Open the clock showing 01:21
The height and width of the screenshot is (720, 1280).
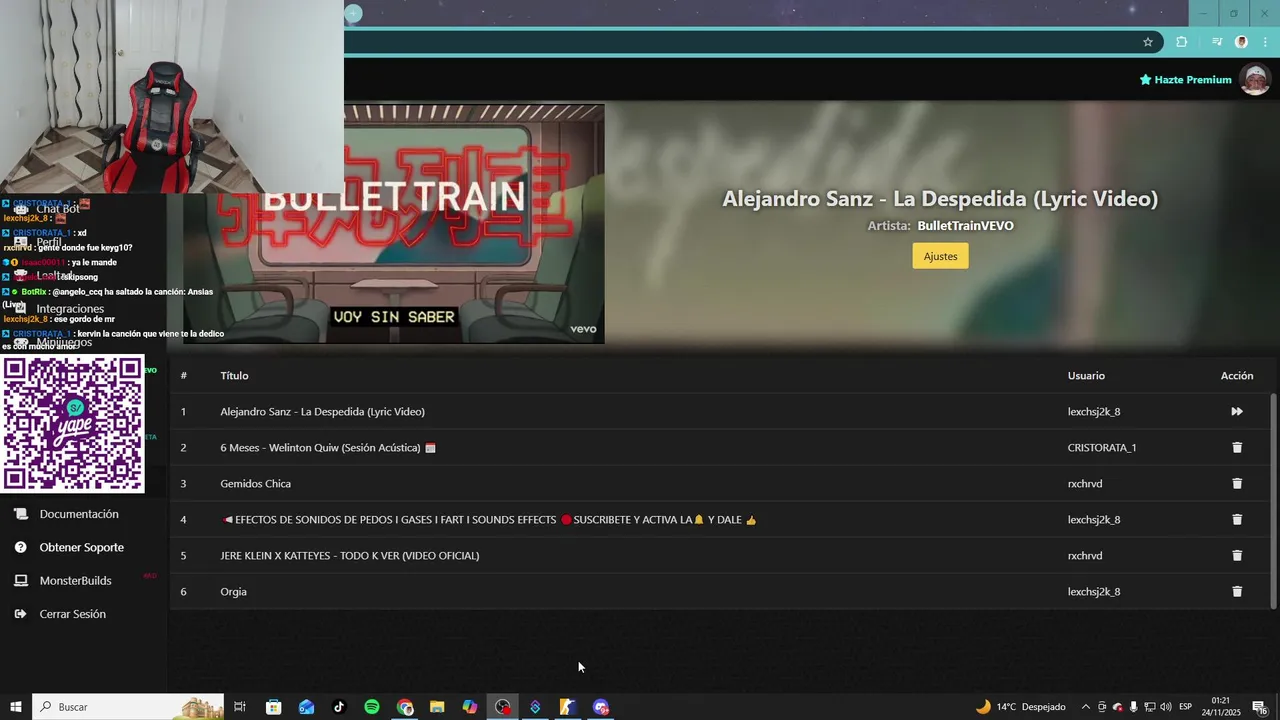pos(1221,707)
